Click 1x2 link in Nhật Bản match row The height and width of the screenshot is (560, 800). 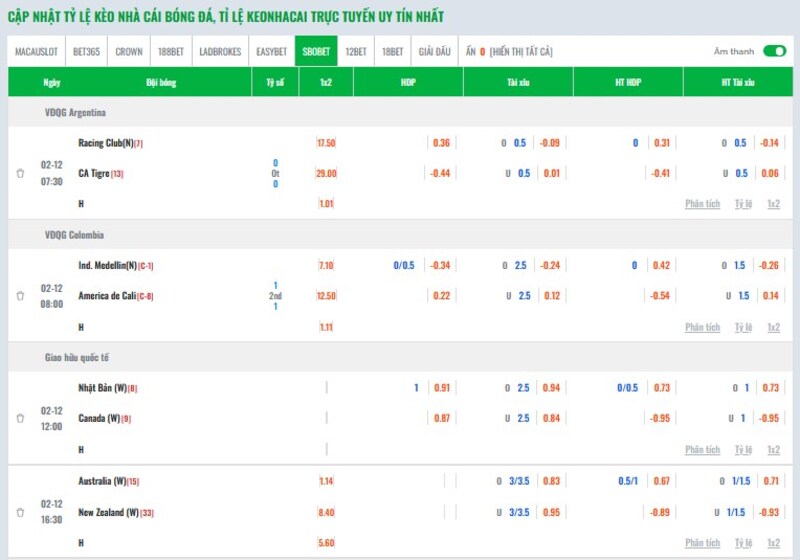(773, 450)
